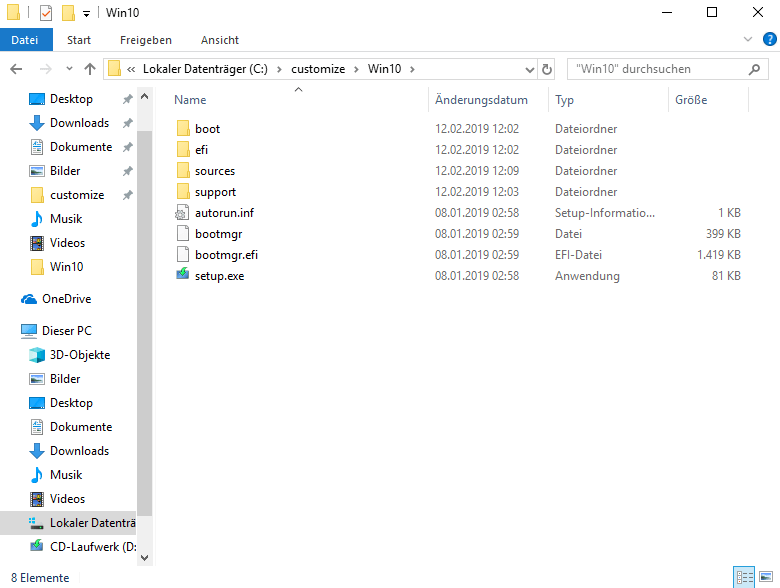Screen dimensions: 780x588
Task: Expand chevron after Win10 breadcrumb
Action: (412, 69)
